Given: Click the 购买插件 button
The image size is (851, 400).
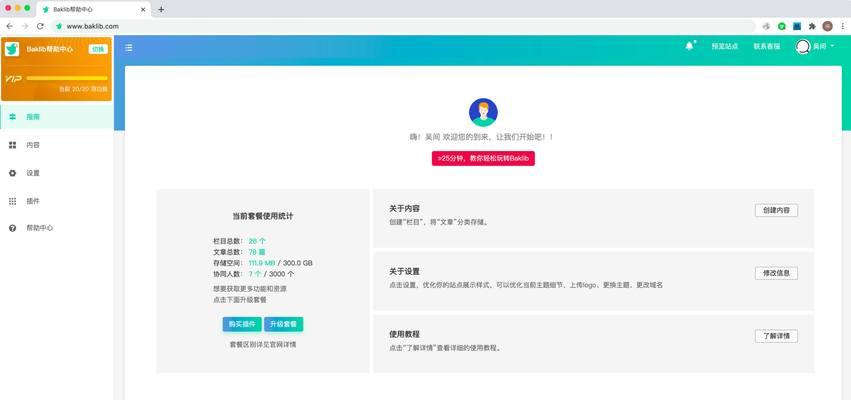Looking at the screenshot, I should click(x=241, y=324).
